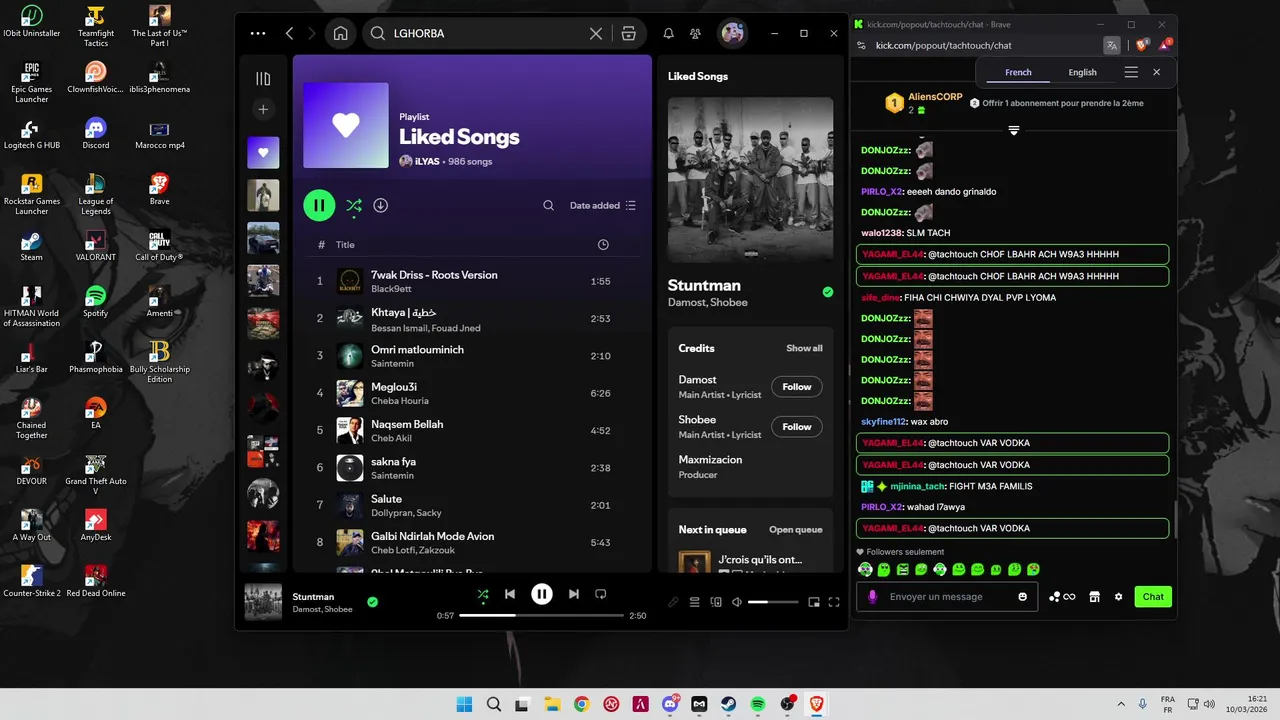1280x720 pixels.
Task: Click the Salute track cover thumbnail
Action: [350, 505]
